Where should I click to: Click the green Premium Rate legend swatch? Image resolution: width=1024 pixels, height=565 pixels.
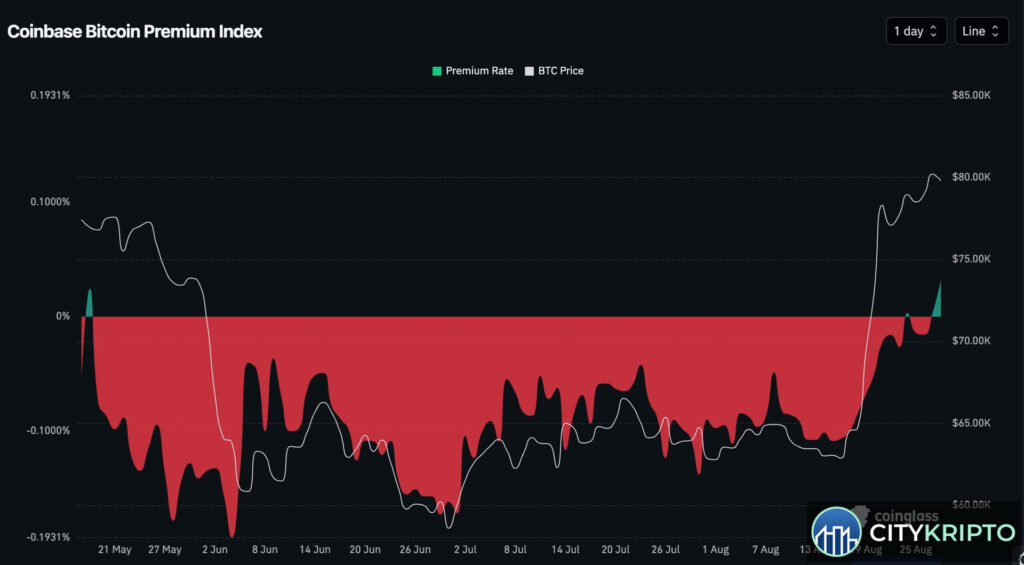pyautogui.click(x=437, y=71)
